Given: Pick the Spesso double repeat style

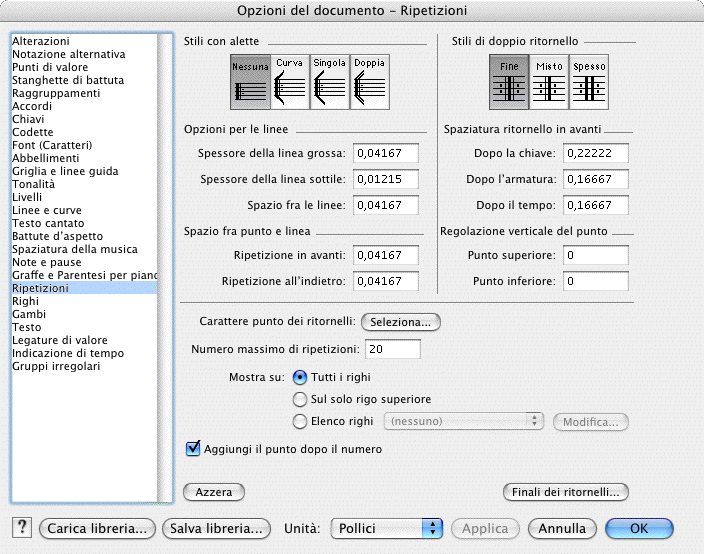Looking at the screenshot, I should point(589,82).
